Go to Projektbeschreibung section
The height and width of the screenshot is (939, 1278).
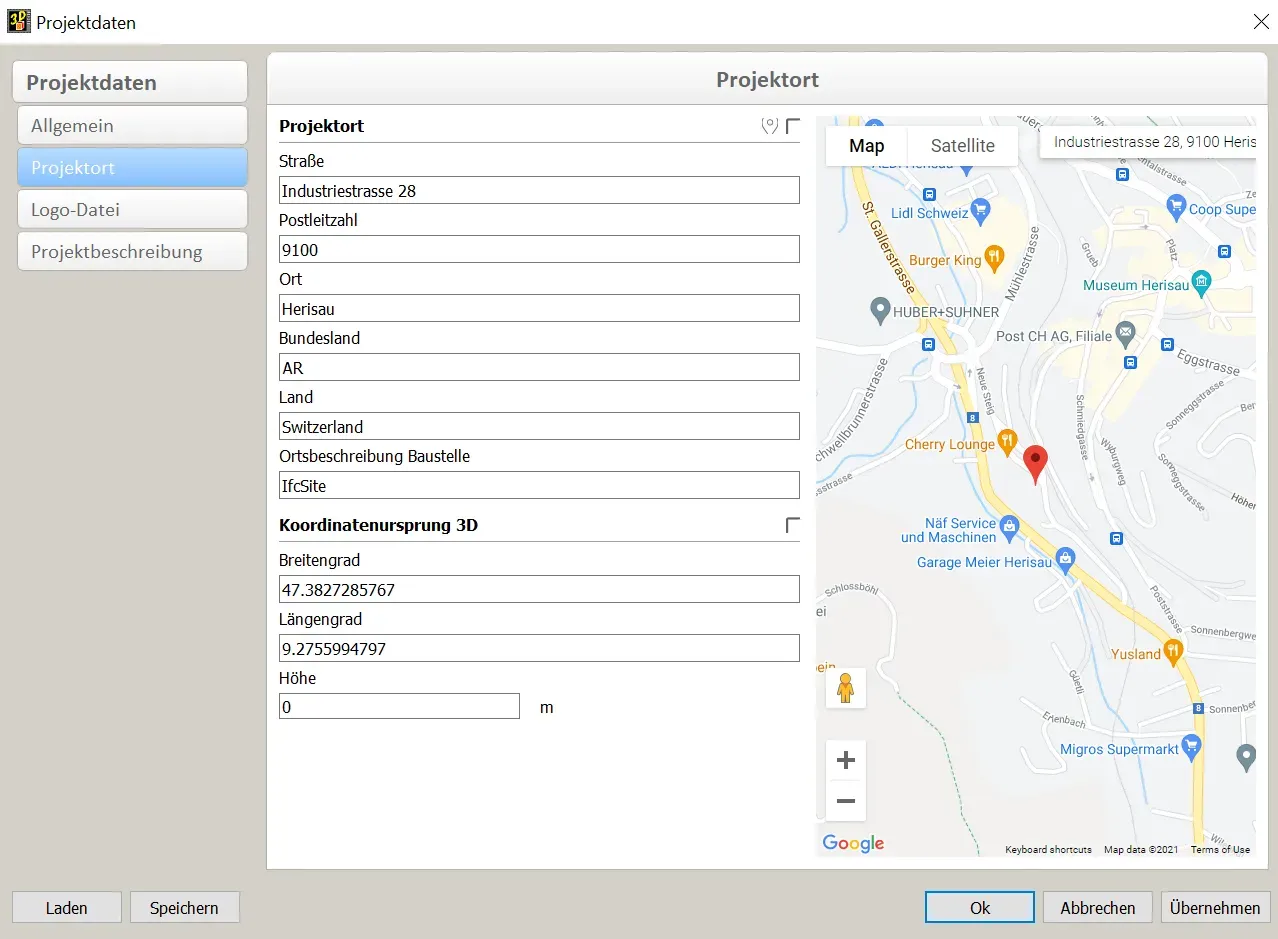[131, 252]
